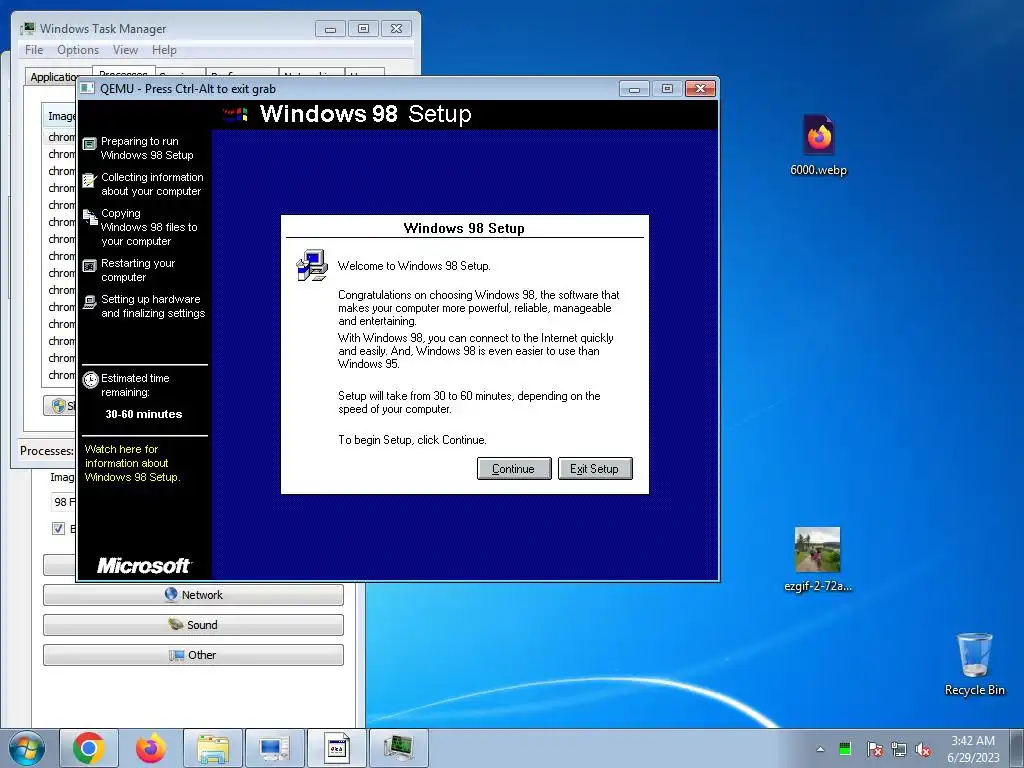
Task: Click the '98 F' input field behind QEMU
Action: 63,502
